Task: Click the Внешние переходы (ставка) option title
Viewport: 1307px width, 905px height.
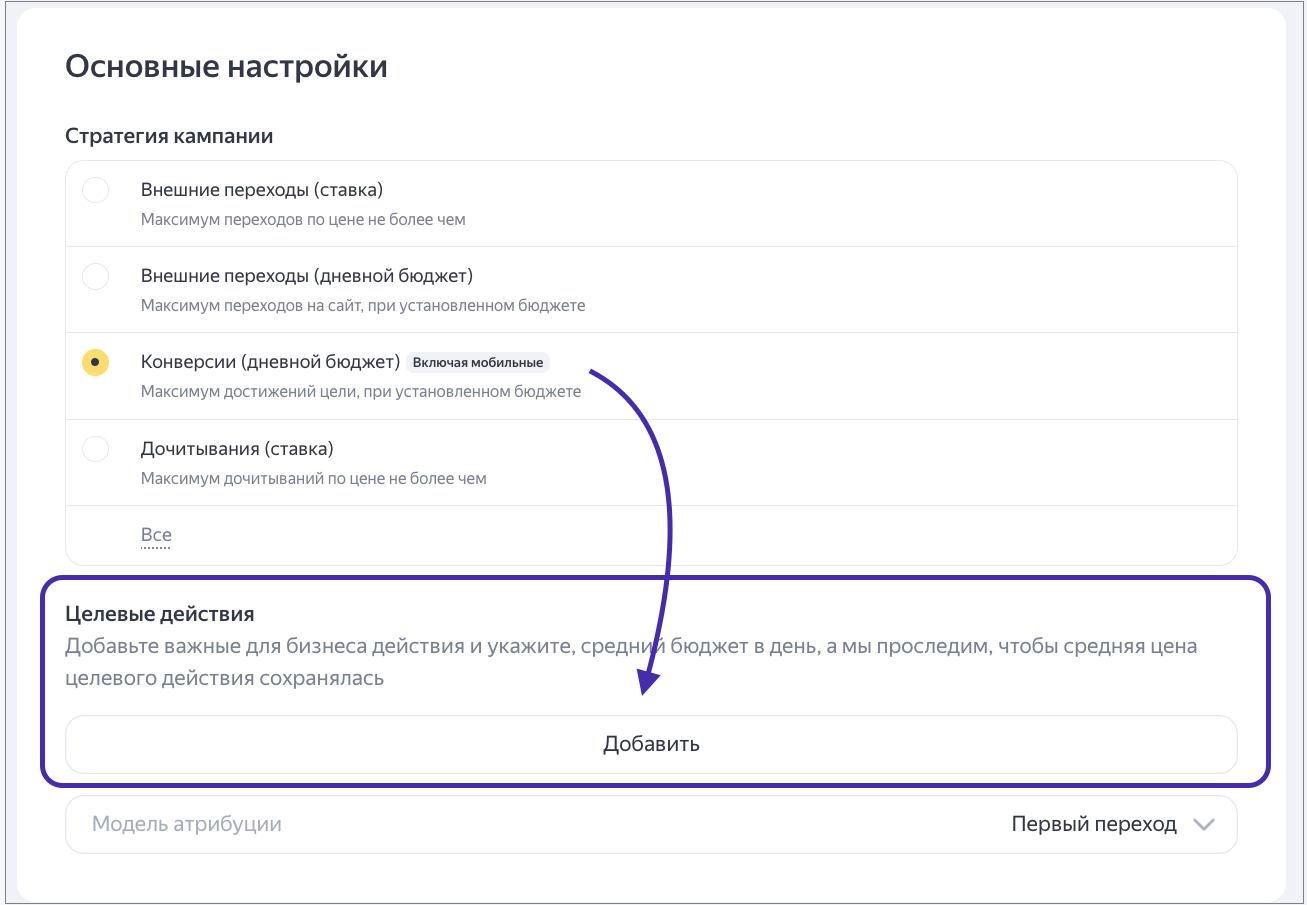Action: tap(262, 189)
